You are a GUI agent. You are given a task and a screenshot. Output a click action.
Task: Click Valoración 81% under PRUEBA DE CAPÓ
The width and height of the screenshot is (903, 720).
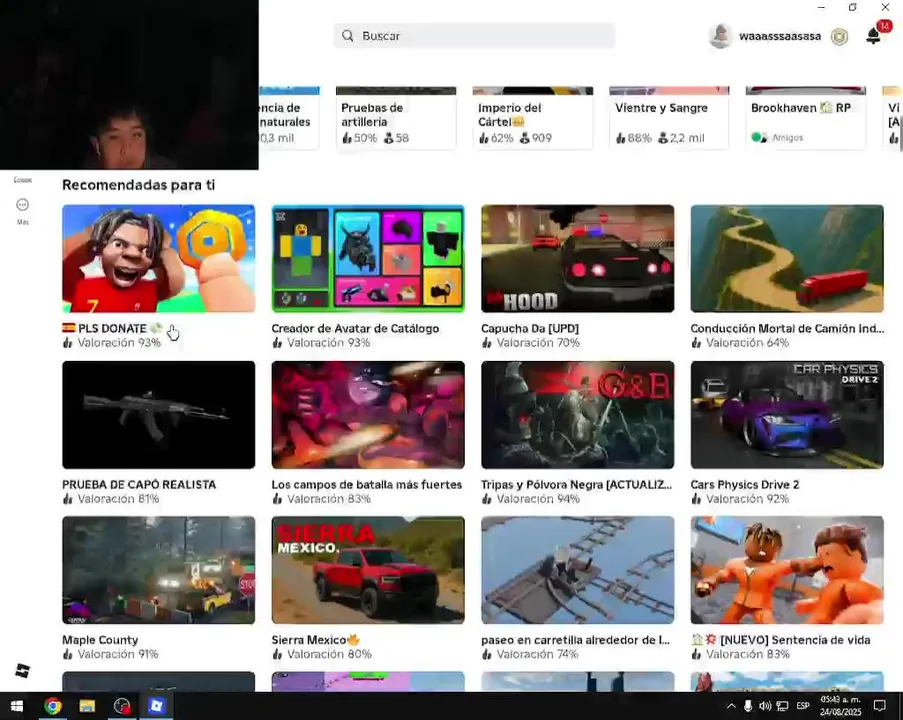click(x=118, y=499)
